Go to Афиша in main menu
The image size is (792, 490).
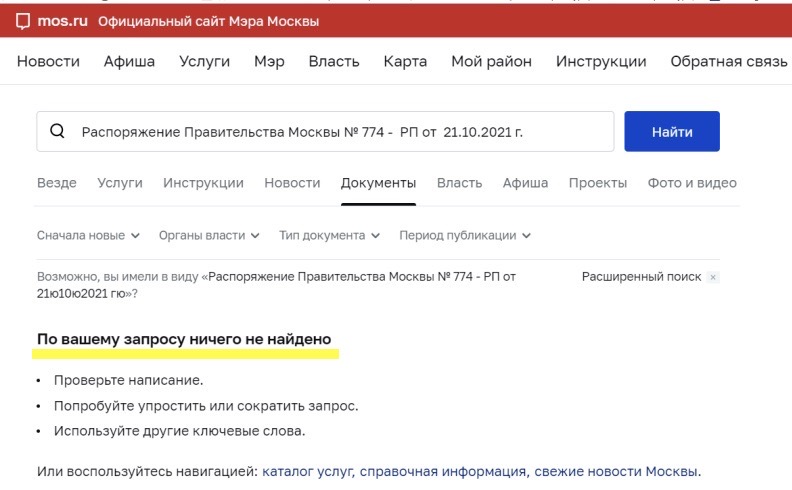(129, 61)
